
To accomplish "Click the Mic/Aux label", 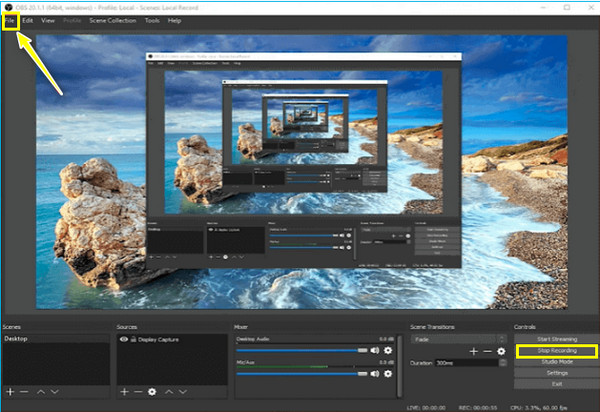I will 245,362.
